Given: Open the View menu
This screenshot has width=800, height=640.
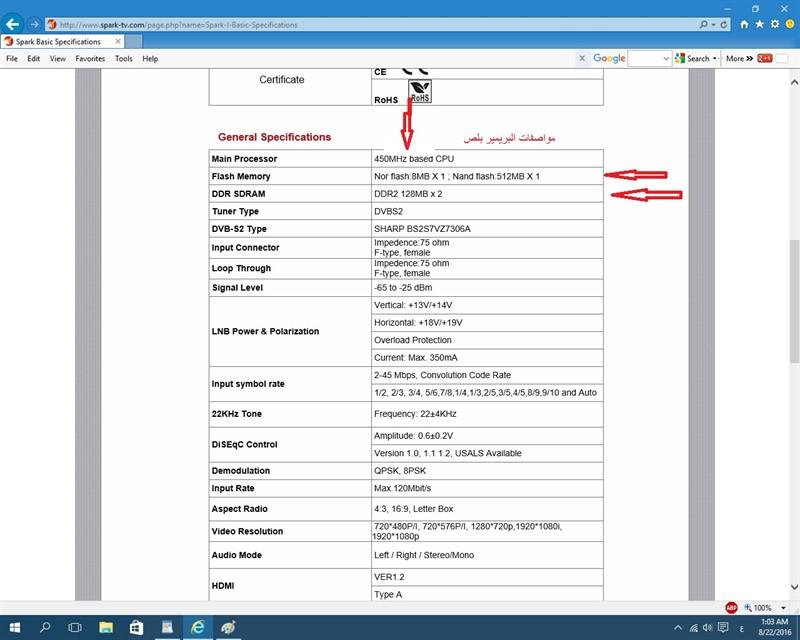Looking at the screenshot, I should click(x=58, y=59).
